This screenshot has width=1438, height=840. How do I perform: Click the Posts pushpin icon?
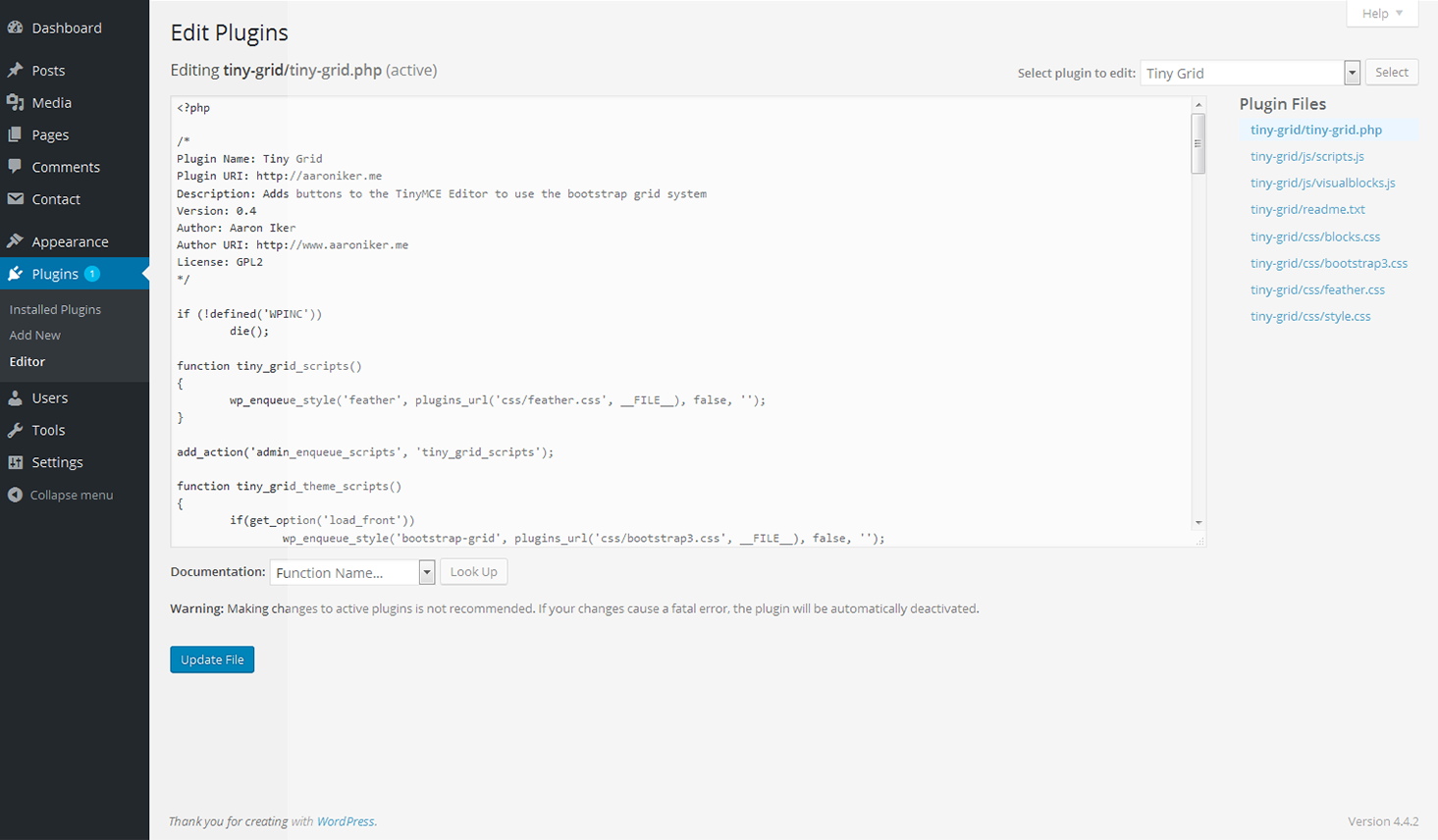click(x=16, y=71)
